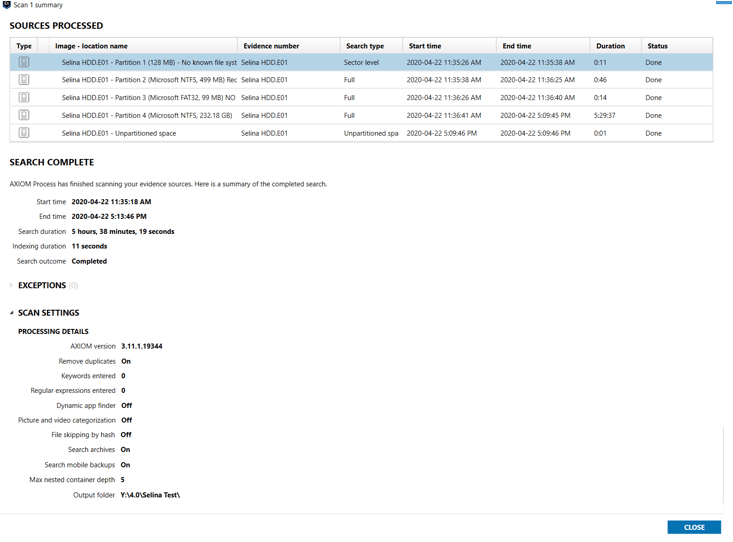
Task: Click end time 2020-04-22 5:09:45 PM cell
Action: coord(535,116)
